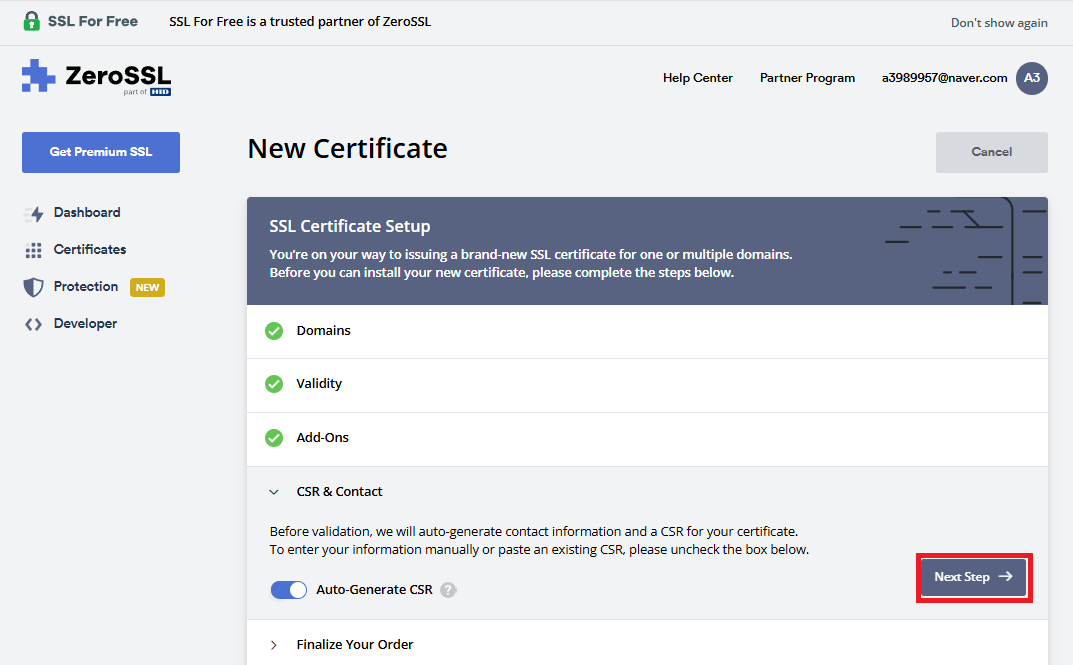This screenshot has width=1073, height=665.
Task: Open the Certificates menu item
Action: [x=90, y=250]
